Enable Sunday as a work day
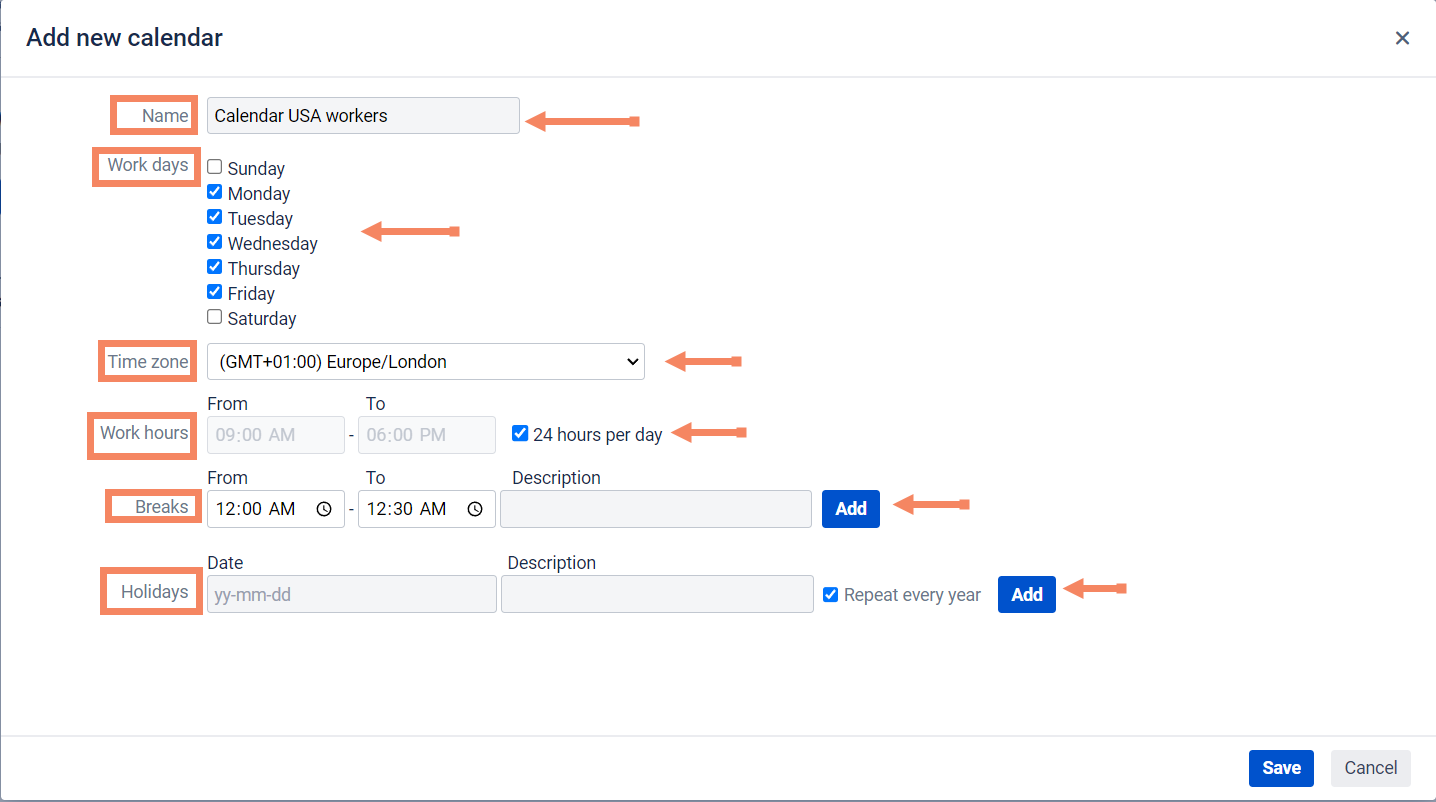The width and height of the screenshot is (1436, 802). point(215,167)
